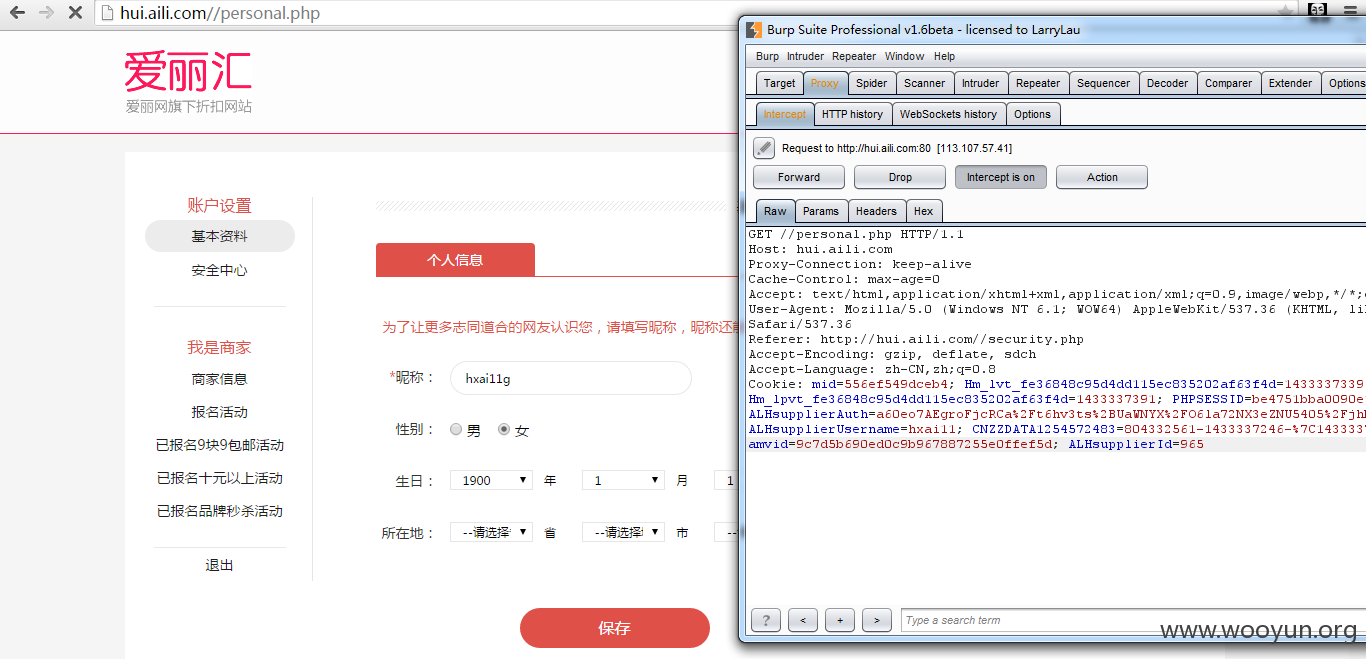This screenshot has width=1366, height=659.
Task: Open 已报名十元以上活动 link
Action: (x=220, y=478)
